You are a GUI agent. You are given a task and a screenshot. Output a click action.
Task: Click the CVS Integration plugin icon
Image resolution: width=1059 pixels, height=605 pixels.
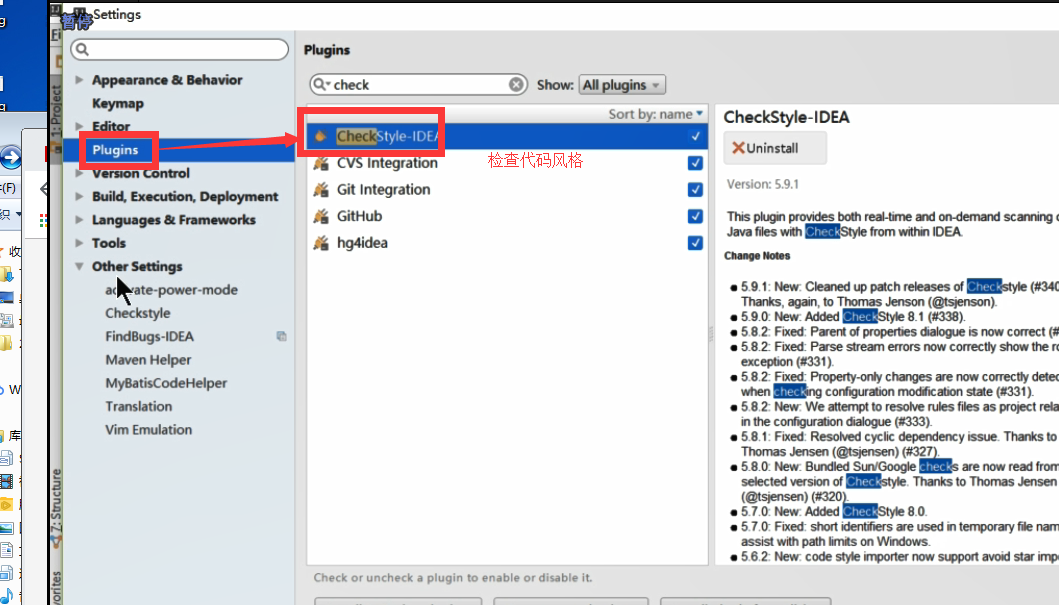point(321,163)
